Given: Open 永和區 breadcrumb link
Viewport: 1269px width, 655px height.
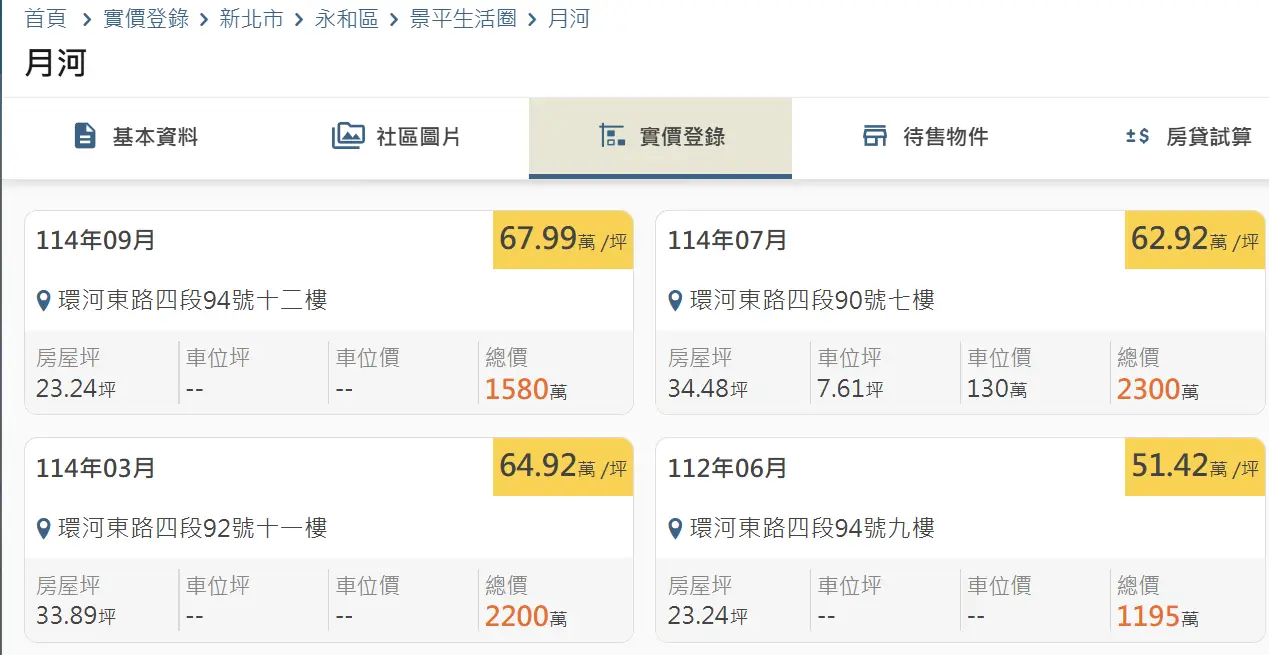Looking at the screenshot, I should tap(346, 19).
